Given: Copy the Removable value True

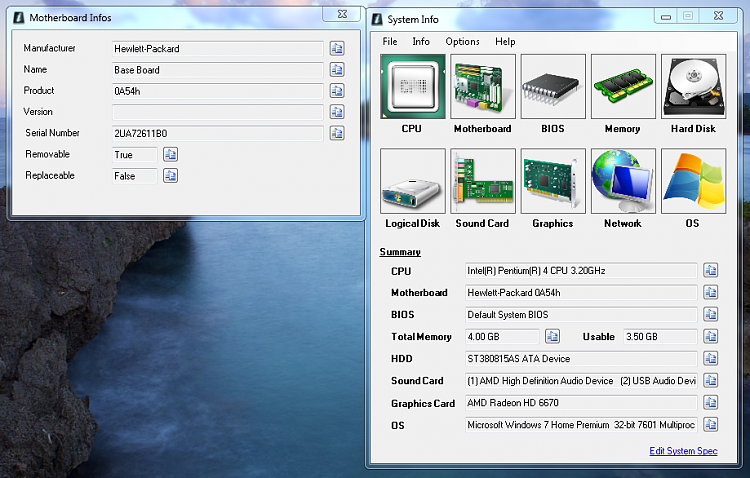Looking at the screenshot, I should (170, 155).
